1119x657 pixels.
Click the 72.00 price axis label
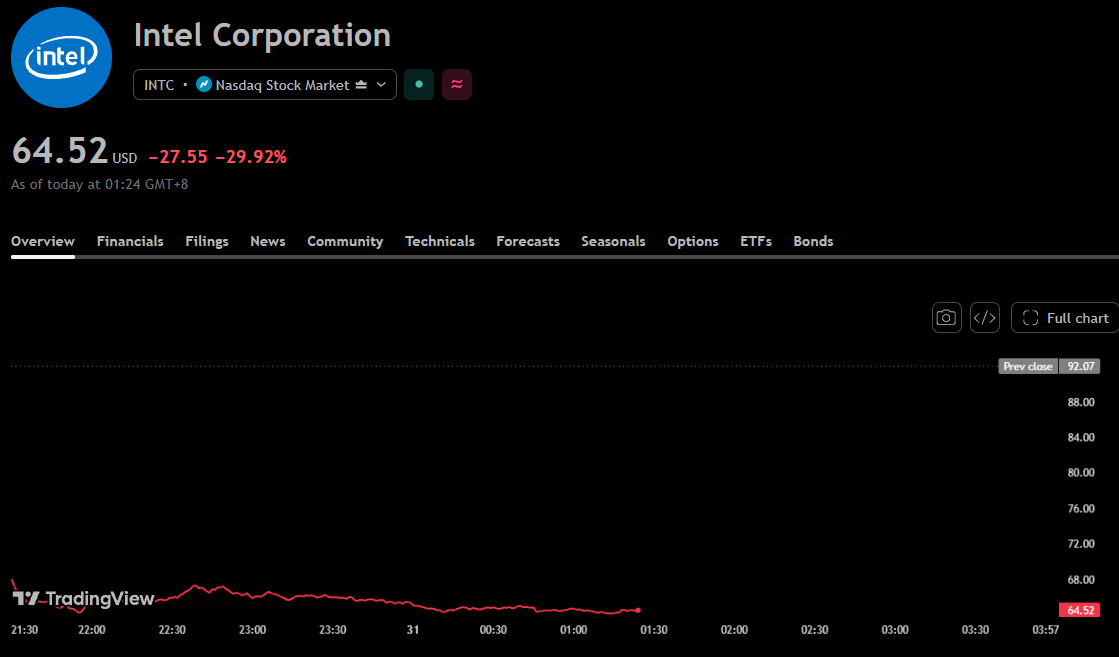point(1080,544)
